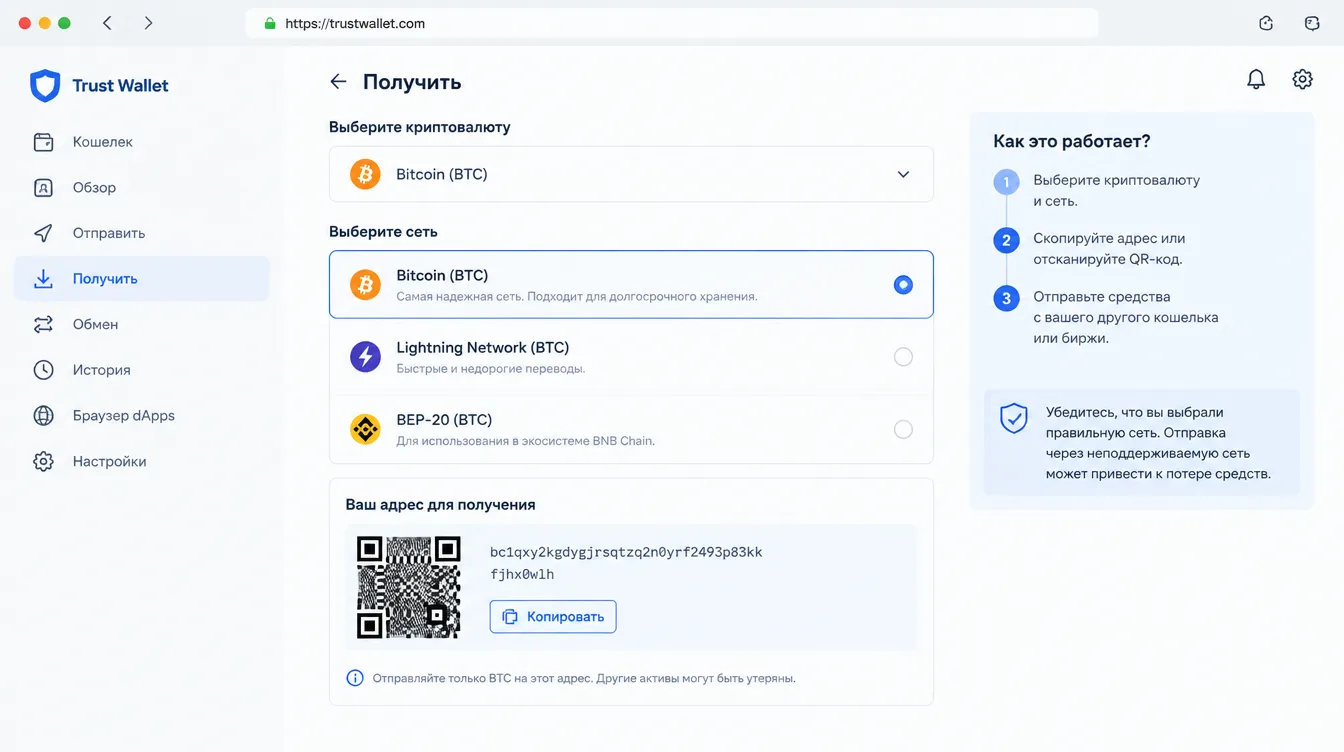Click the QR code image
Image resolution: width=1344 pixels, height=752 pixels.
pos(409,587)
